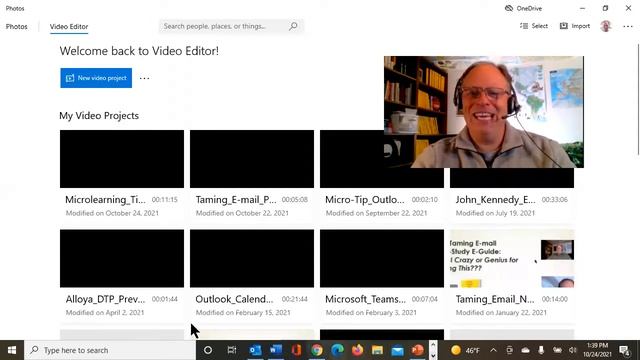Click the 00:33:06 duration label
Image resolution: width=640 pixels, height=360 pixels.
tap(554, 200)
